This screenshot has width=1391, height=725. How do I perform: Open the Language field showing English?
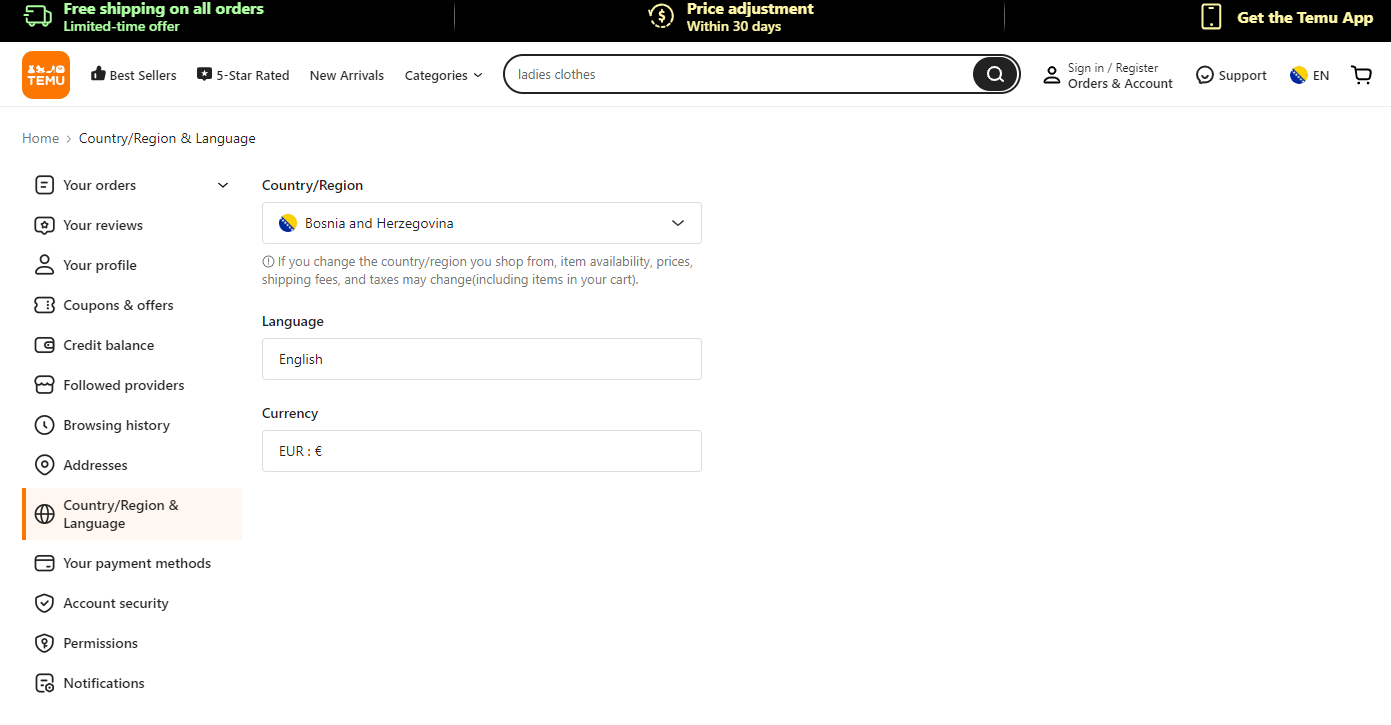pyautogui.click(x=482, y=359)
